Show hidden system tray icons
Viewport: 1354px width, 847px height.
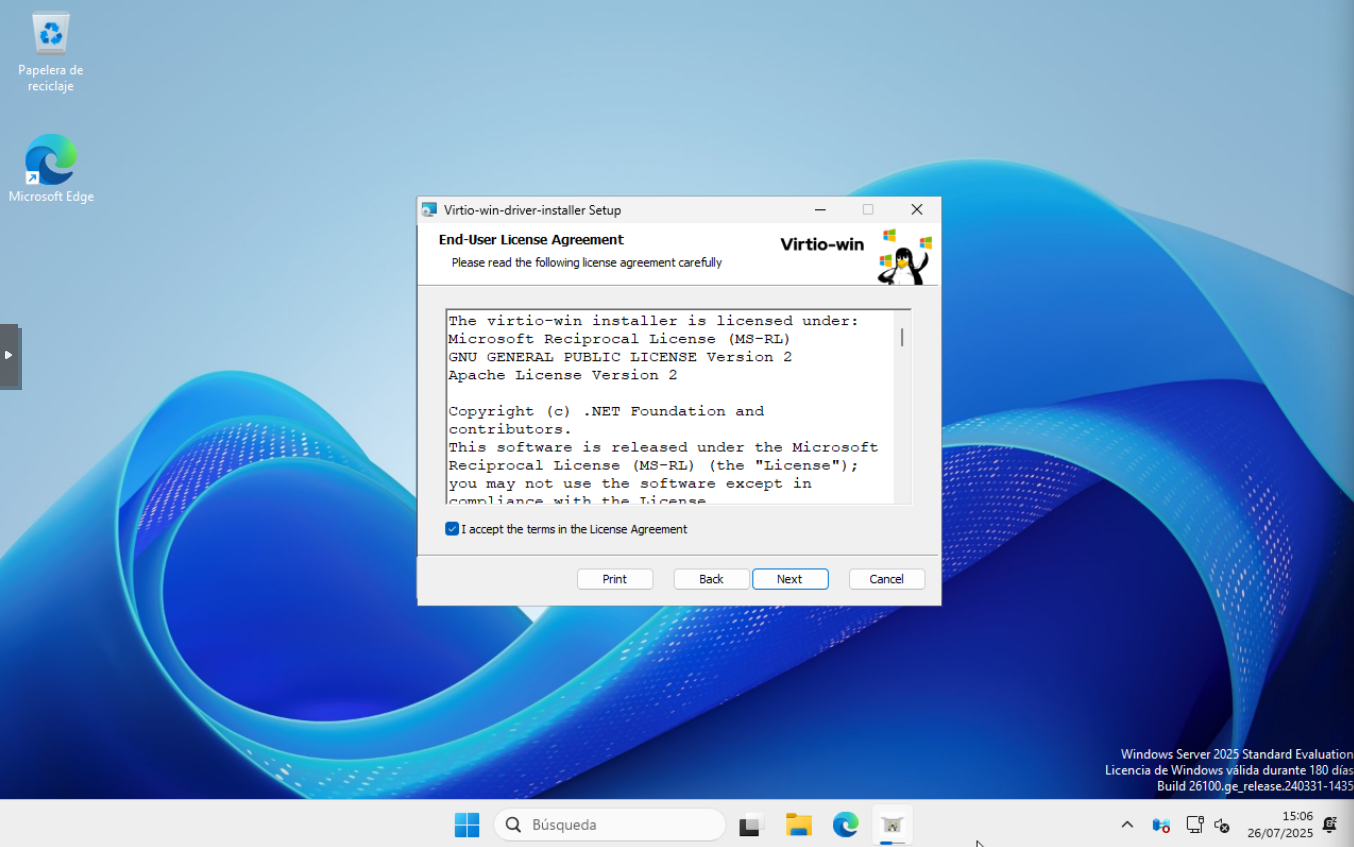1127,825
